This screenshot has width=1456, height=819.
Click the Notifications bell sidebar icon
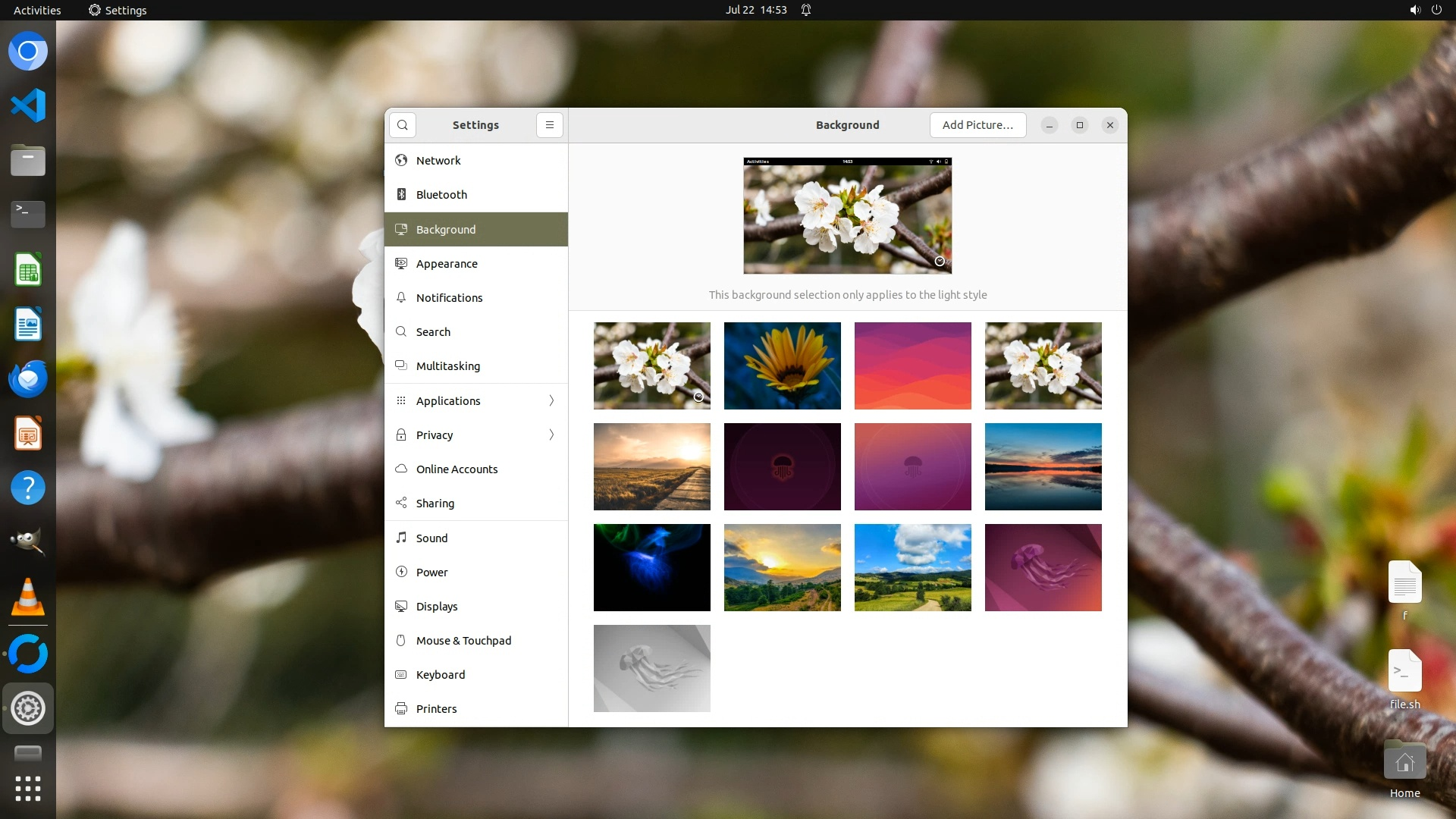[x=401, y=298]
